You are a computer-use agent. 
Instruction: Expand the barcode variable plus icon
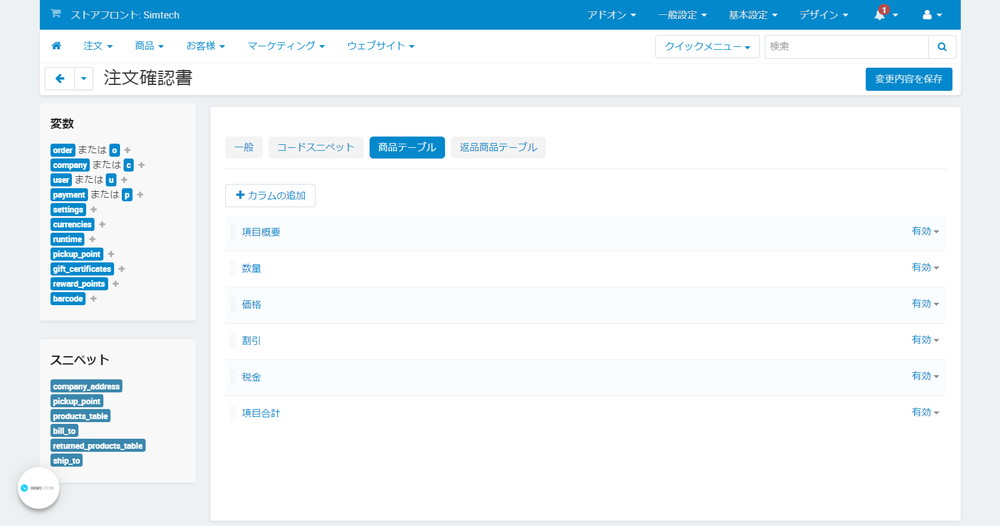click(93, 298)
